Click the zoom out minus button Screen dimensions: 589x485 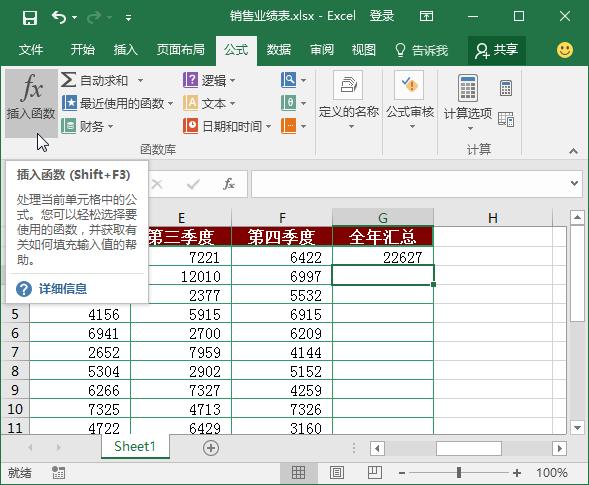pyautogui.click(x=402, y=473)
